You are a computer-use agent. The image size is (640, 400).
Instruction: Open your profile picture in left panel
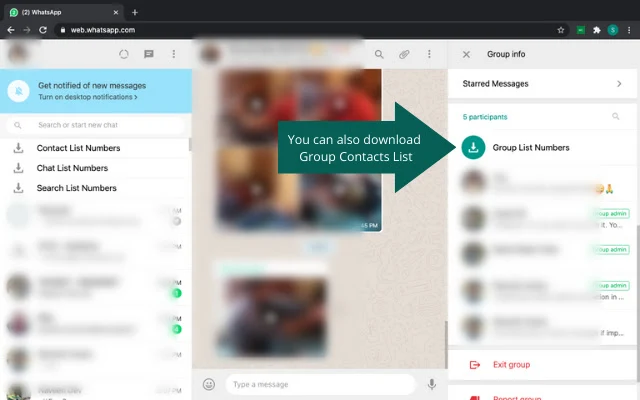[18, 53]
